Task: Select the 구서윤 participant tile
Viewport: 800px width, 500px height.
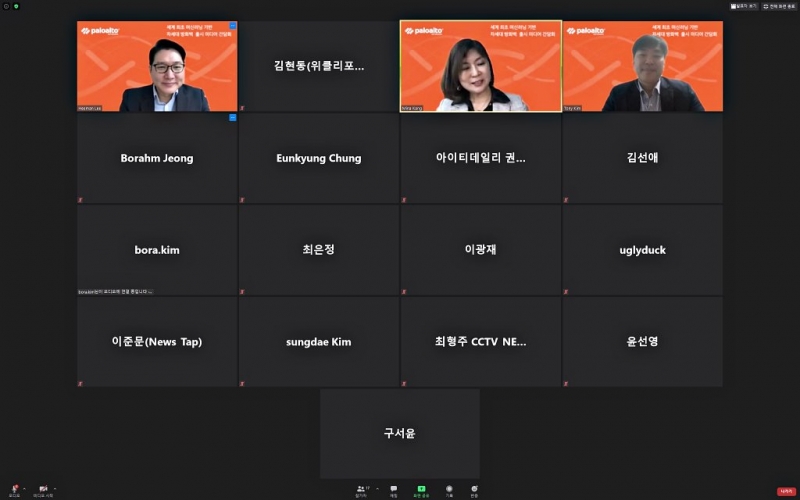Action: click(400, 434)
